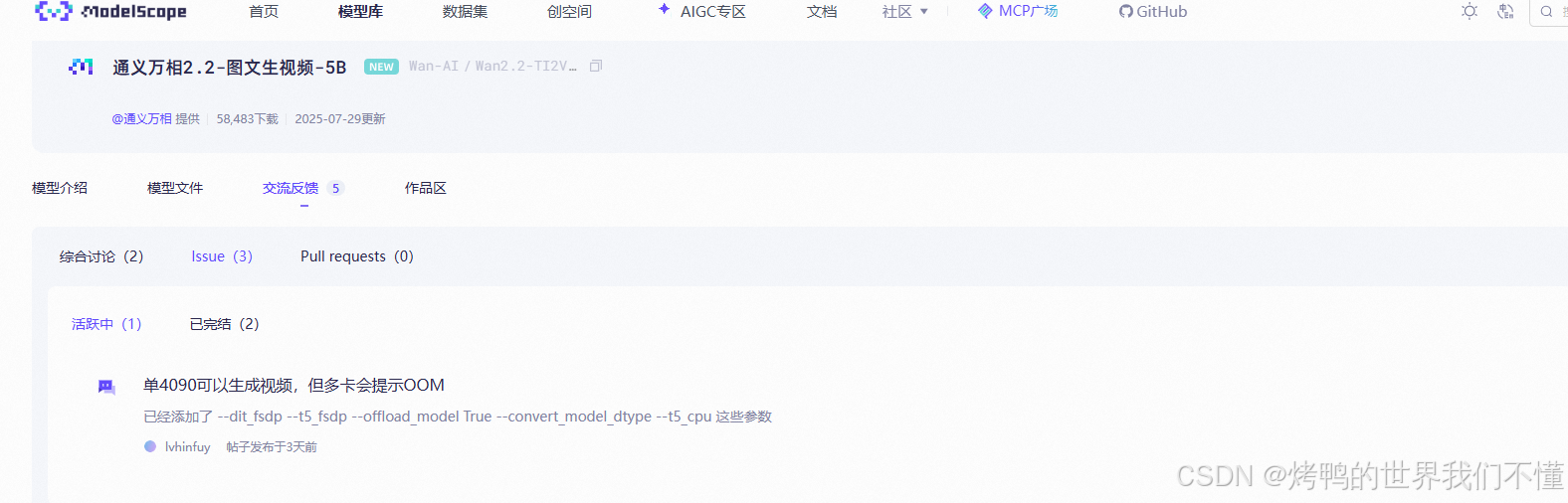Screen dimensions: 1568x503
Task: Open the 文档 page
Action: [822, 12]
